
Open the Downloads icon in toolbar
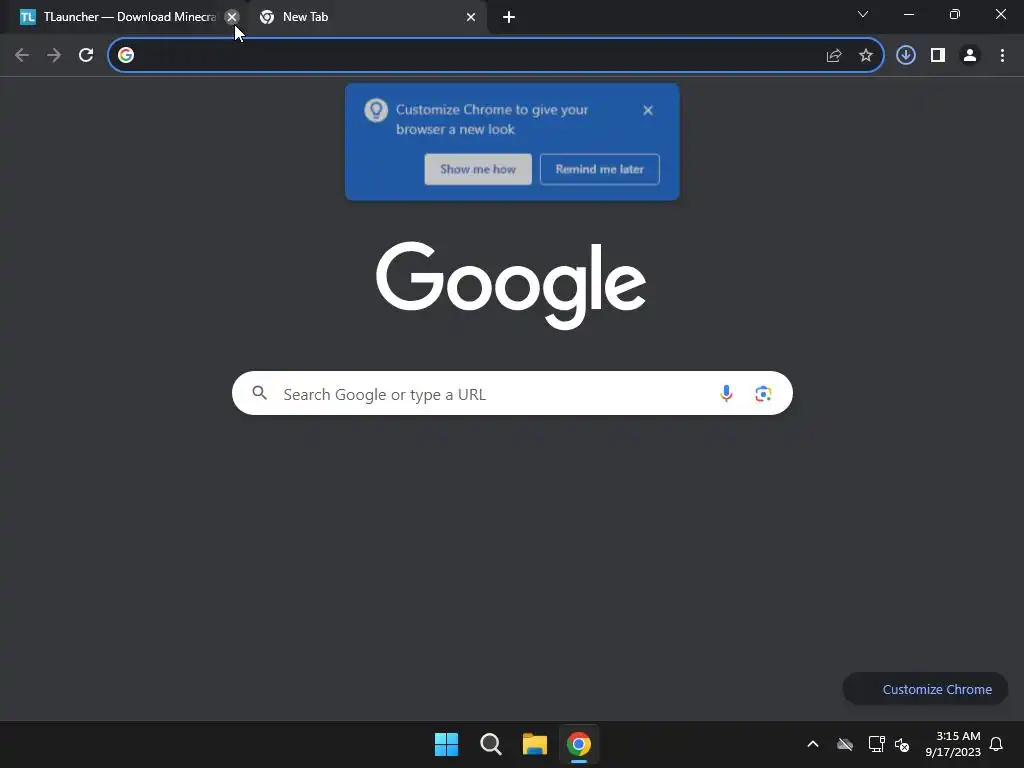(x=906, y=56)
